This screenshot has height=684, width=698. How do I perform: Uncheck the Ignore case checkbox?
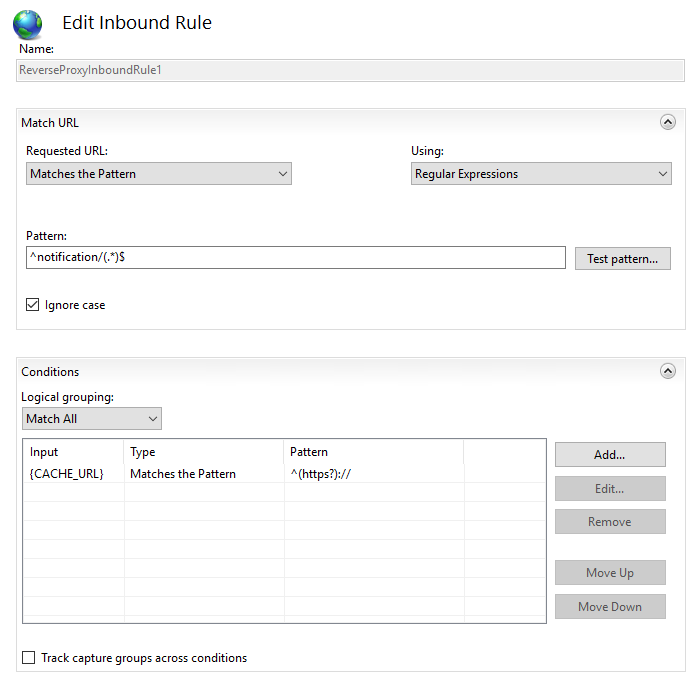33,305
